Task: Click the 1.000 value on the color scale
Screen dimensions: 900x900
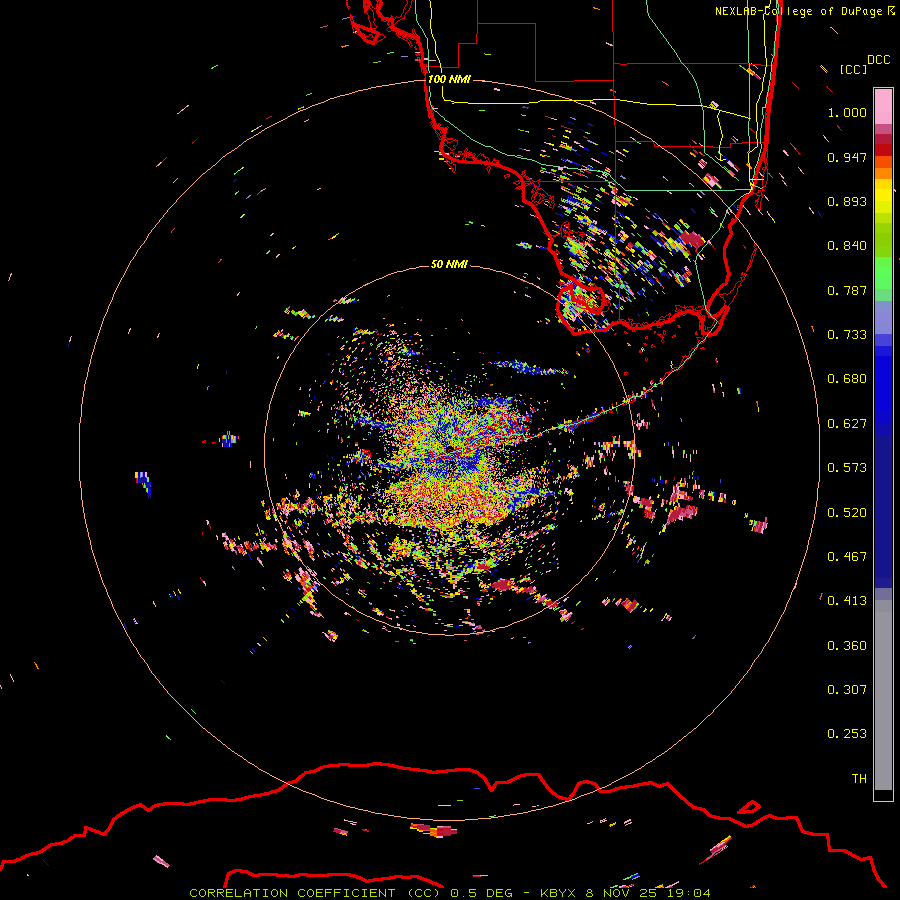Action: click(x=847, y=112)
